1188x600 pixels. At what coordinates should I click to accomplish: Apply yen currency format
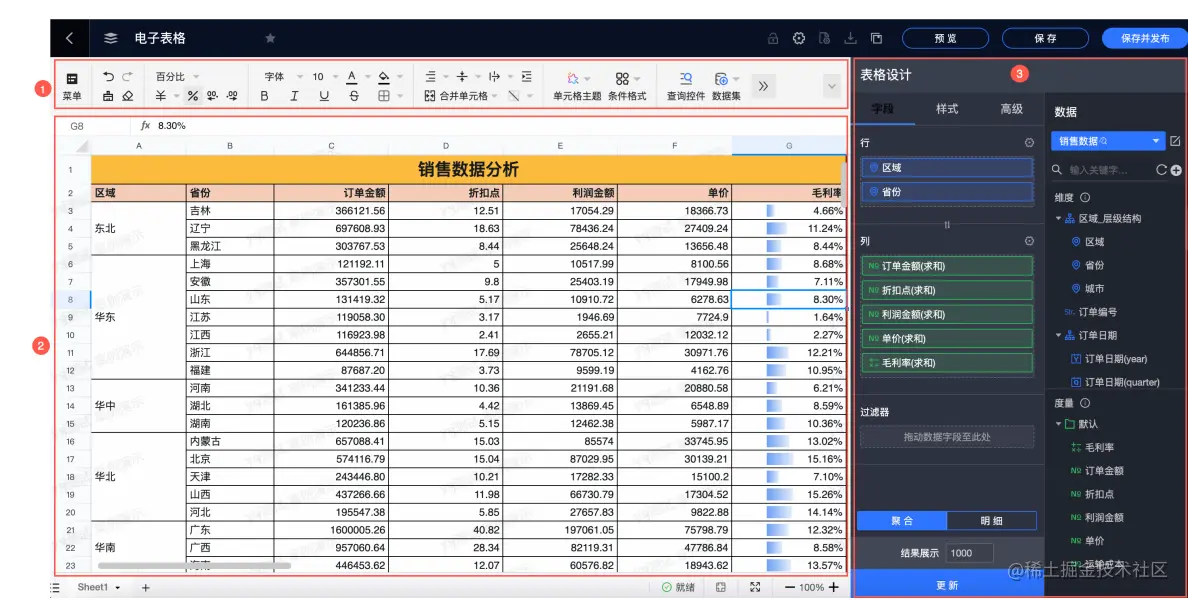click(x=161, y=96)
